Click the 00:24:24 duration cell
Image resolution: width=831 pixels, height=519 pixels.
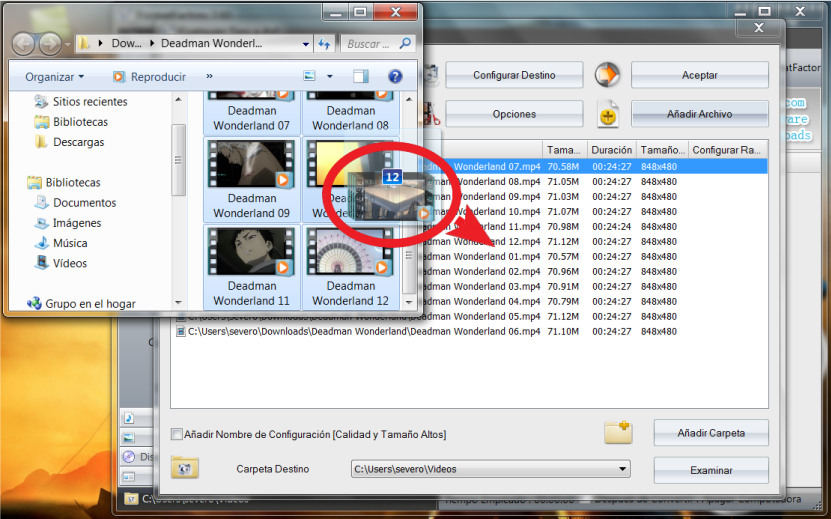point(612,226)
